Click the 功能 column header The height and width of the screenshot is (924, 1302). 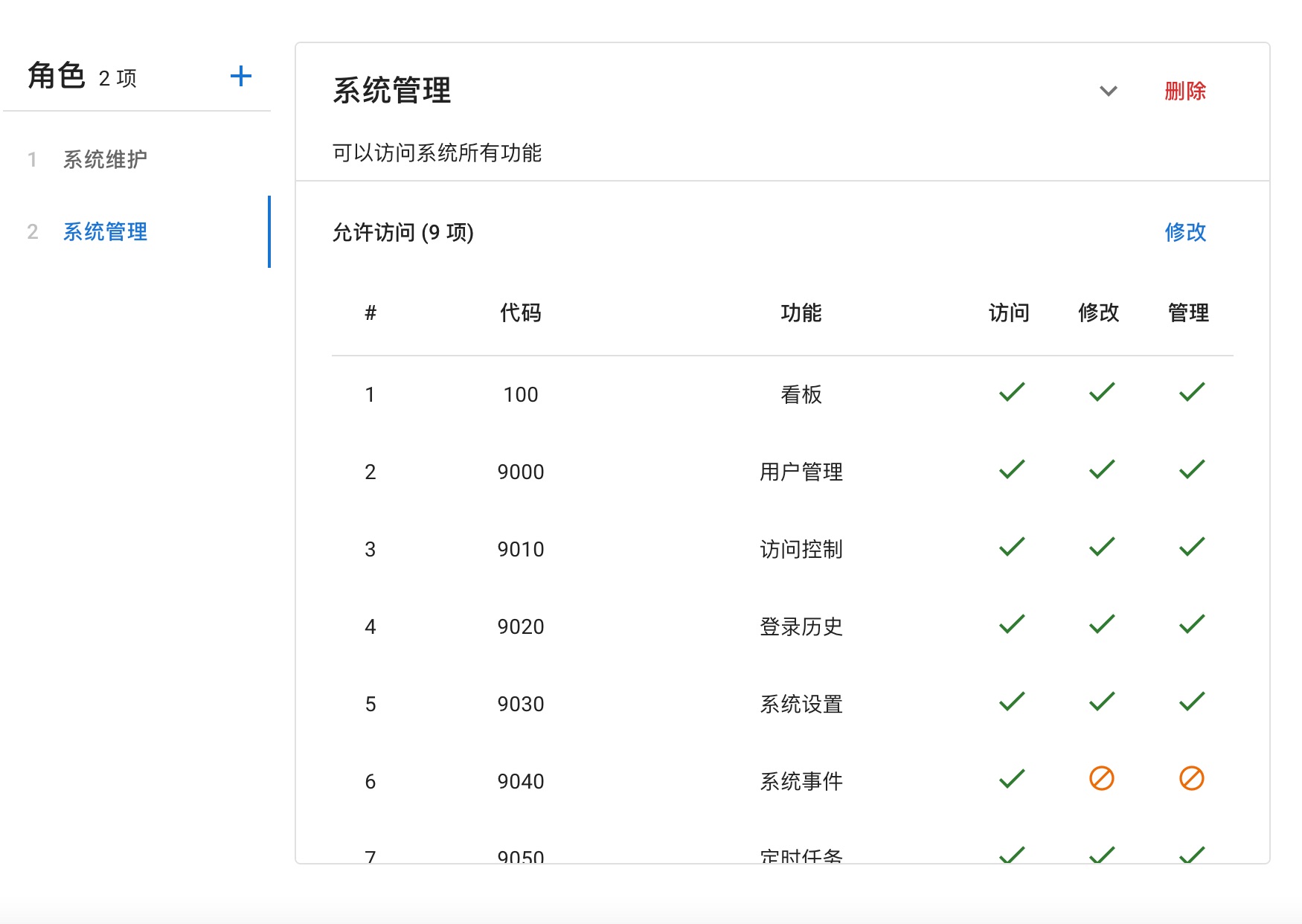tap(801, 312)
